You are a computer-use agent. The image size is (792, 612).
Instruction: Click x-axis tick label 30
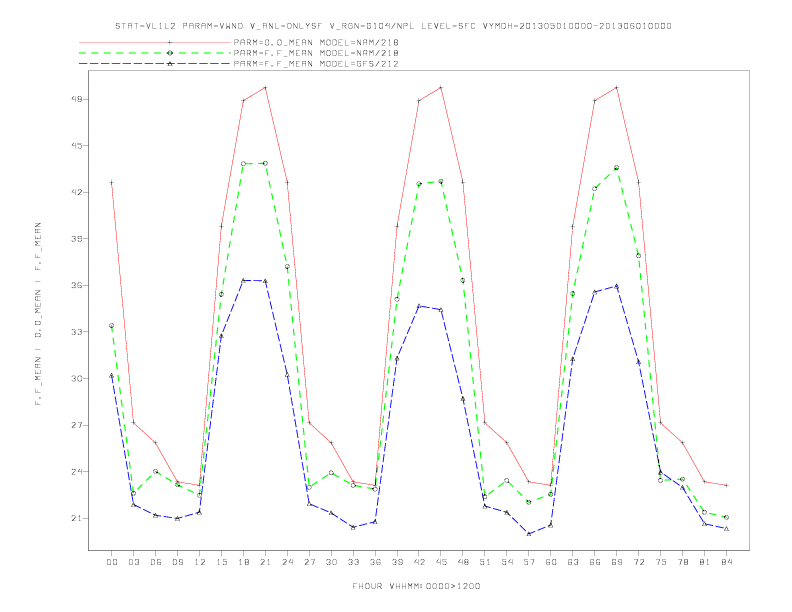[x=331, y=562]
